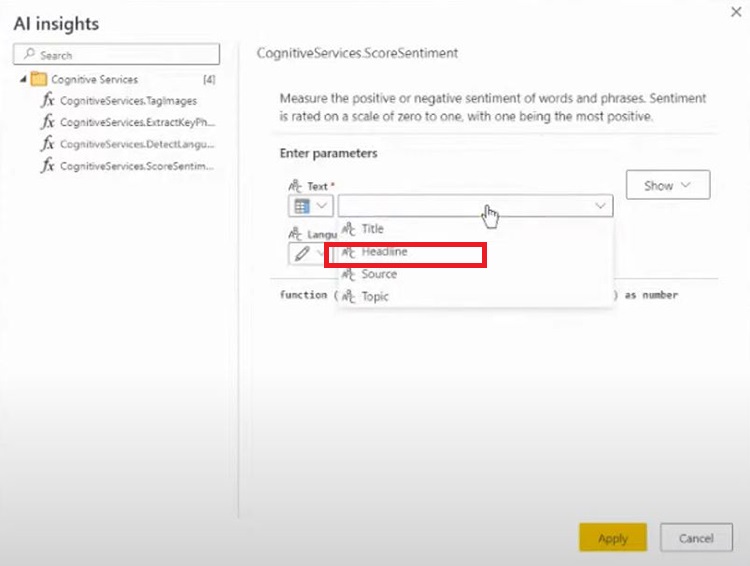Viewport: 750px width, 566px height.
Task: Choose Title from the dropdown list
Action: tap(475, 229)
